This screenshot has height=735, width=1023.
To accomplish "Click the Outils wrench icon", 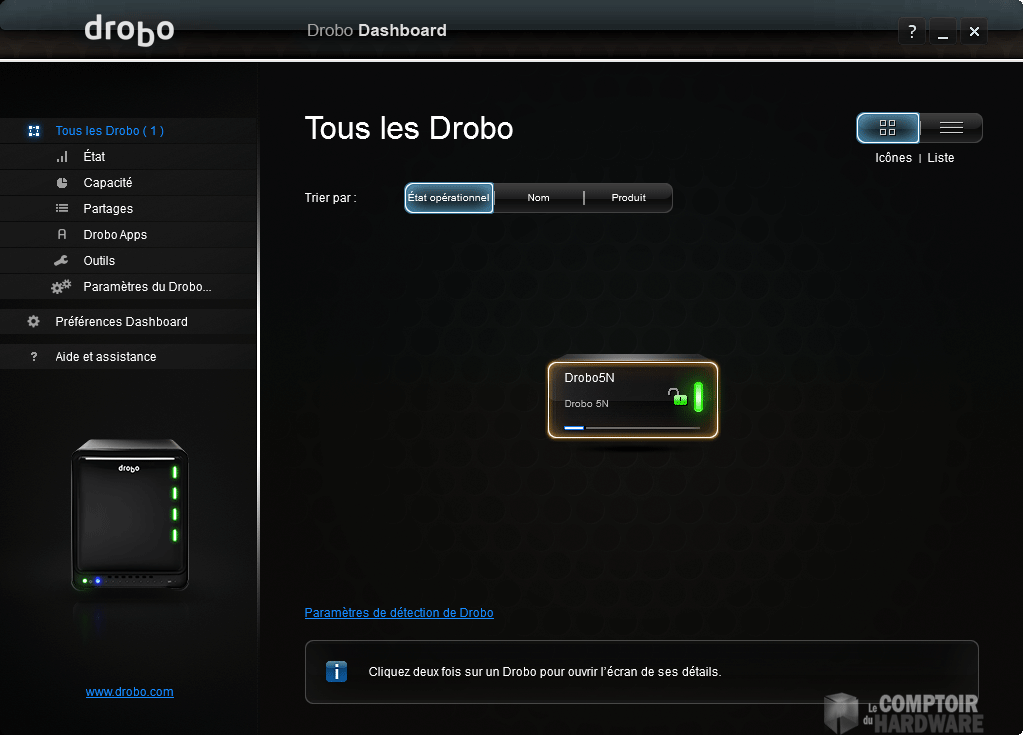I will click(x=62, y=261).
